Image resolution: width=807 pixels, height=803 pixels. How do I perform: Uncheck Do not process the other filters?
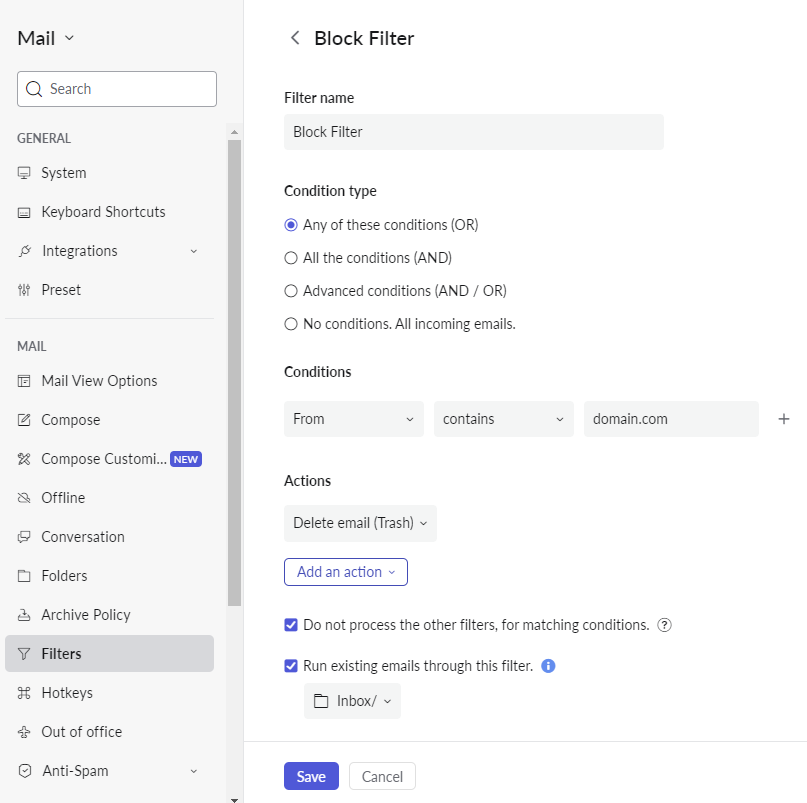[x=290, y=624]
